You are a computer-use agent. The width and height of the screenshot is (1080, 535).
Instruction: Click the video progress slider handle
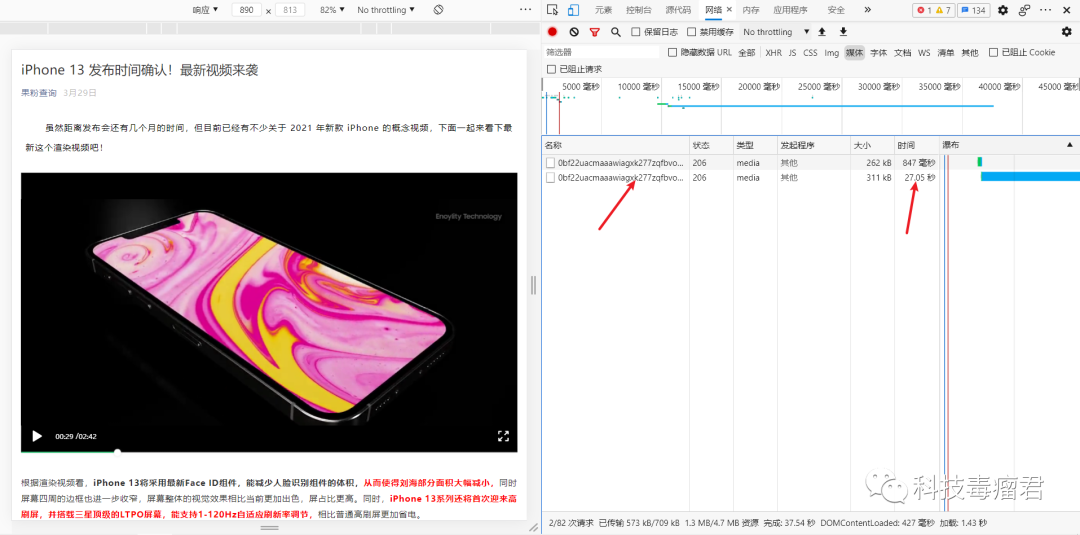pos(118,452)
